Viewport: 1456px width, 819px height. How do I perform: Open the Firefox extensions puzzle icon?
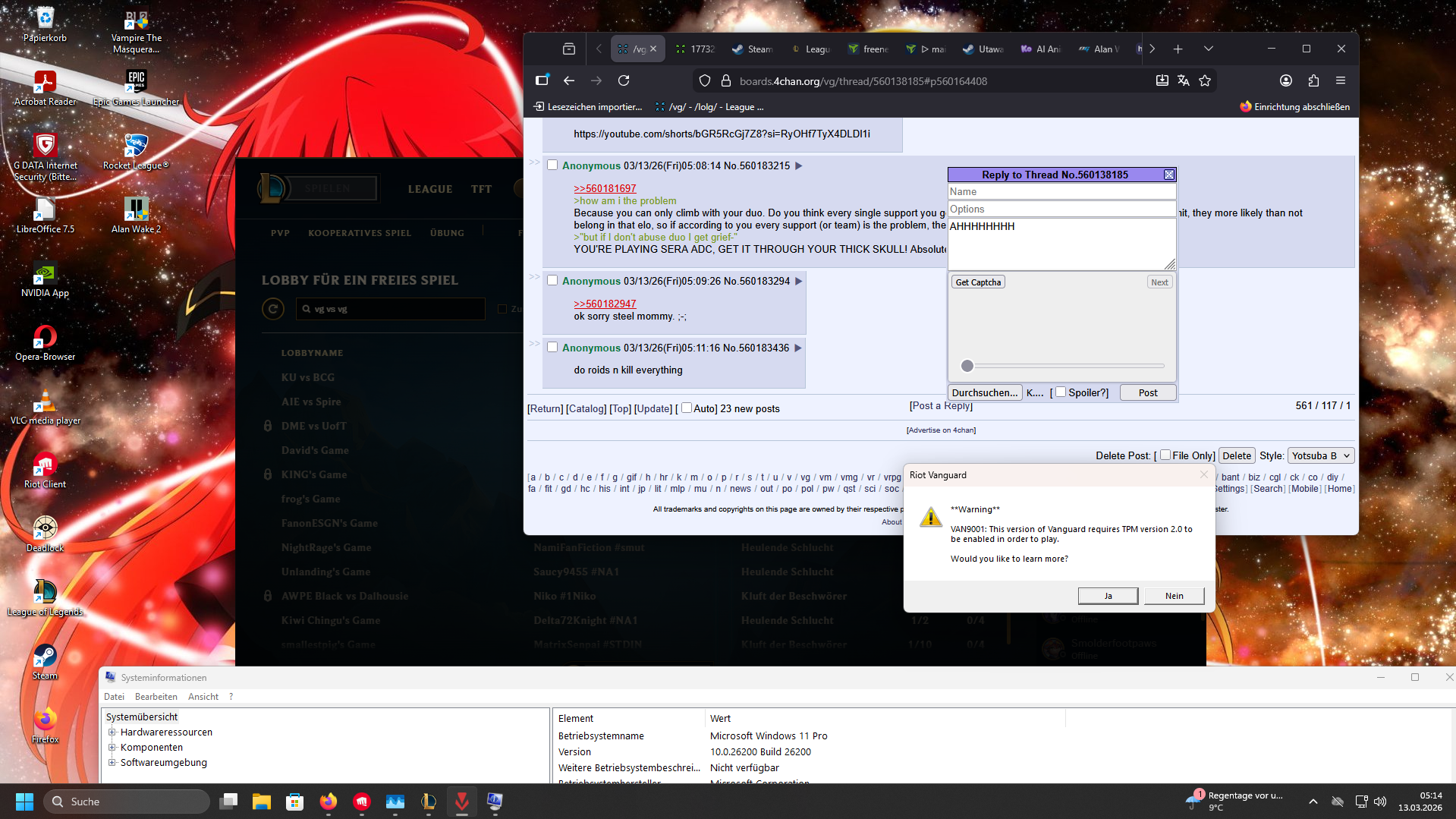click(1313, 80)
